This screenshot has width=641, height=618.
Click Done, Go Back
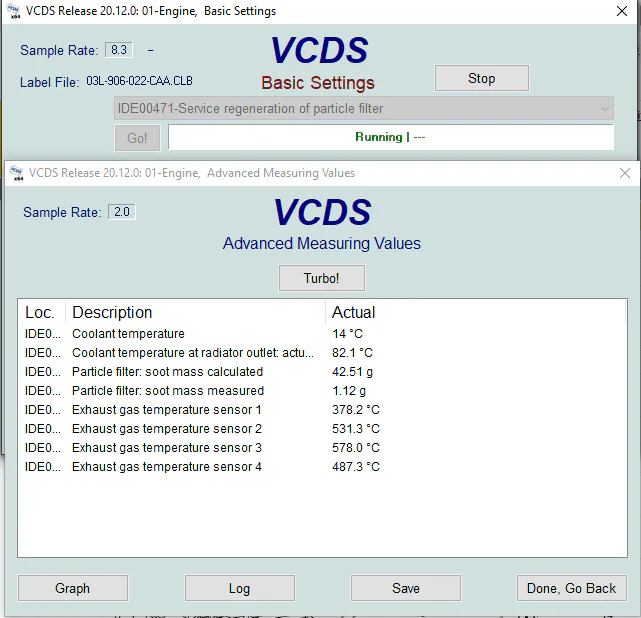(x=571, y=588)
